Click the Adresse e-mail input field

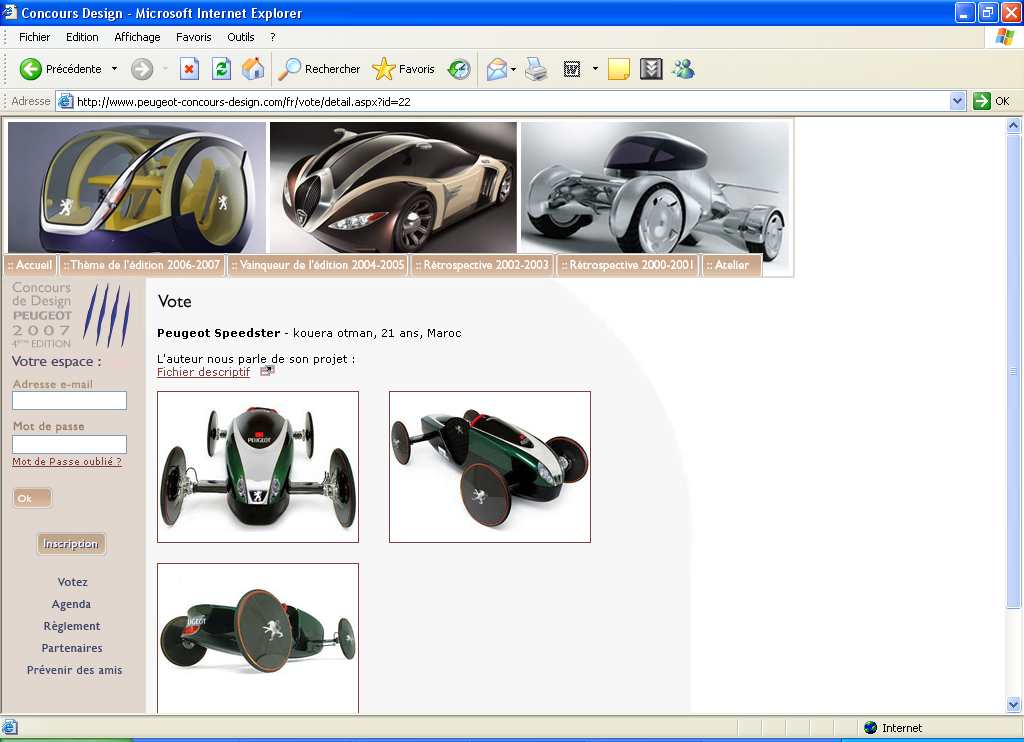pos(69,401)
